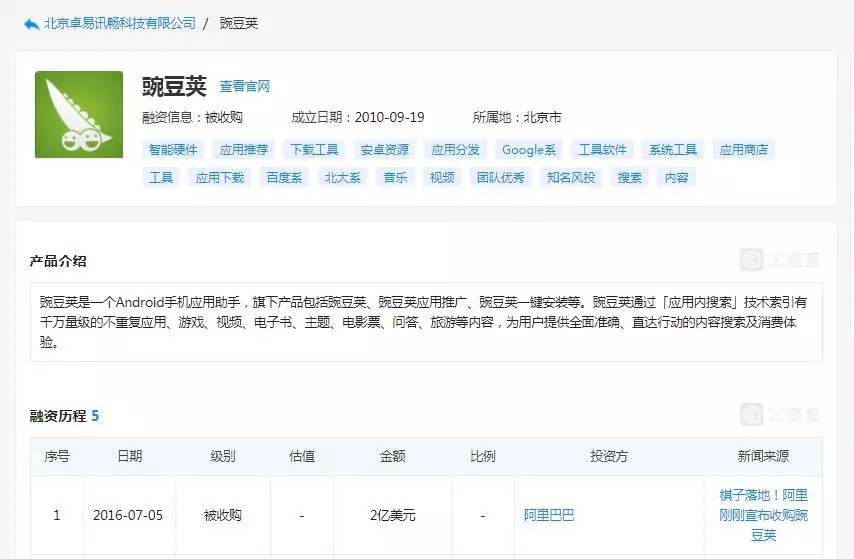Click 融资信息：被收购 text
The image size is (854, 559).
(x=192, y=117)
